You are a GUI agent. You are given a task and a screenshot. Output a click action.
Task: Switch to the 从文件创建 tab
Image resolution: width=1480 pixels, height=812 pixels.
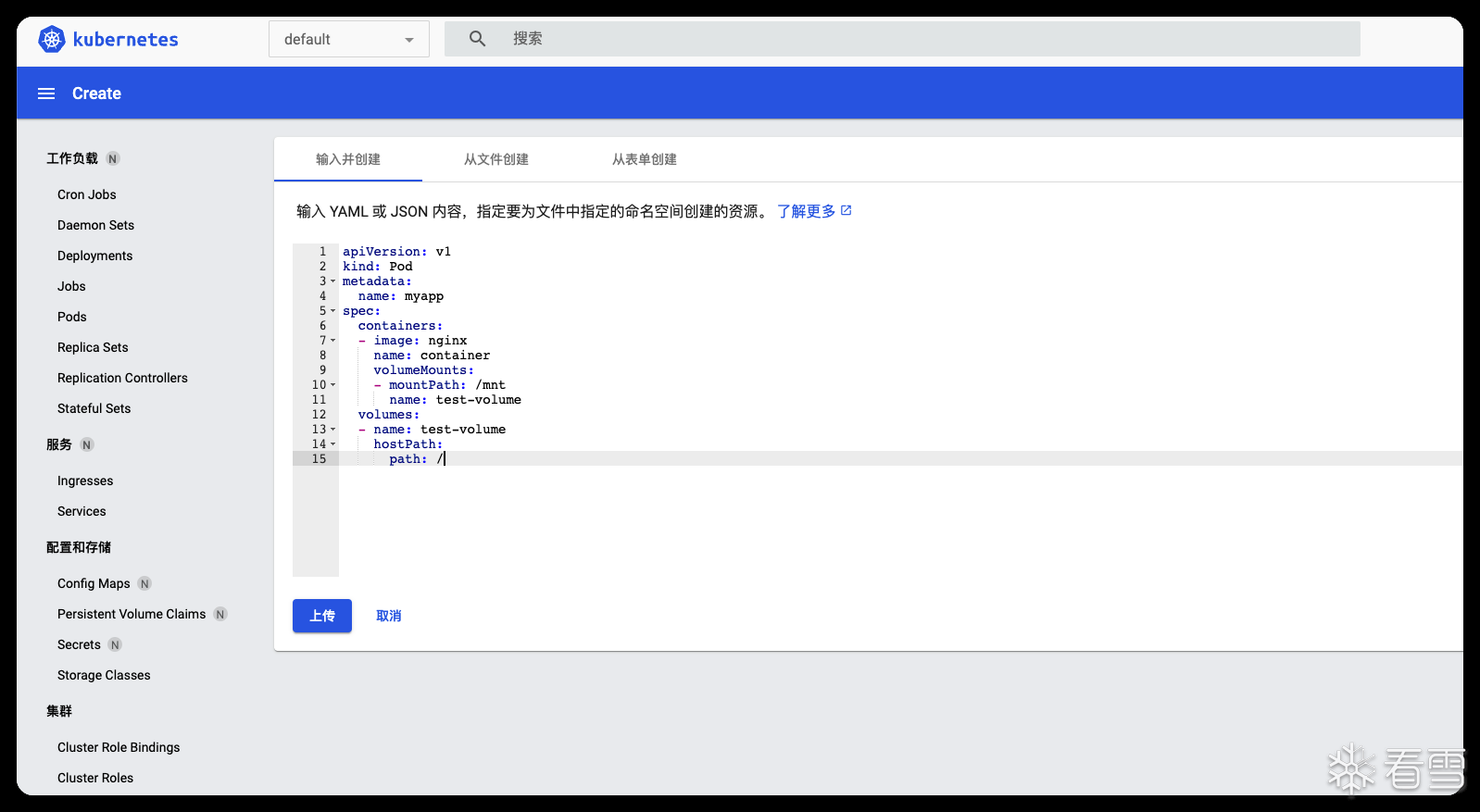pos(495,159)
